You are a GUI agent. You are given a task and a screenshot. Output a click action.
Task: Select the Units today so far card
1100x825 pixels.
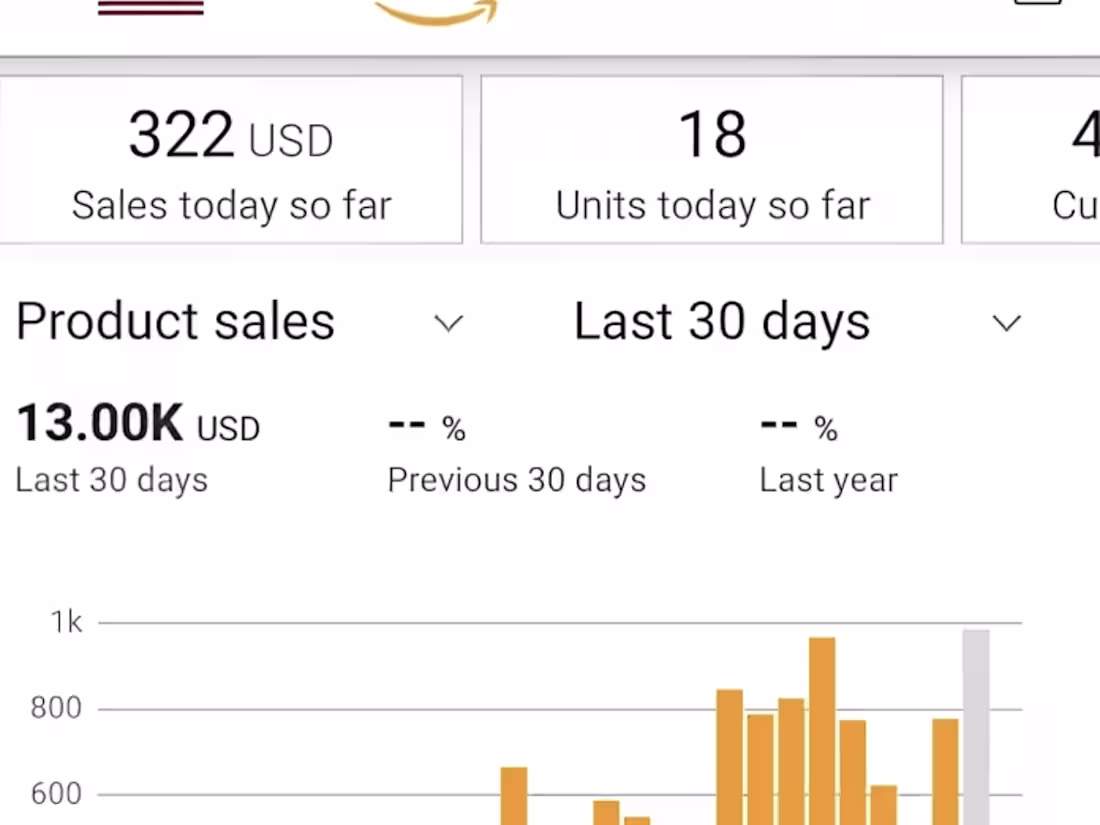(x=711, y=160)
